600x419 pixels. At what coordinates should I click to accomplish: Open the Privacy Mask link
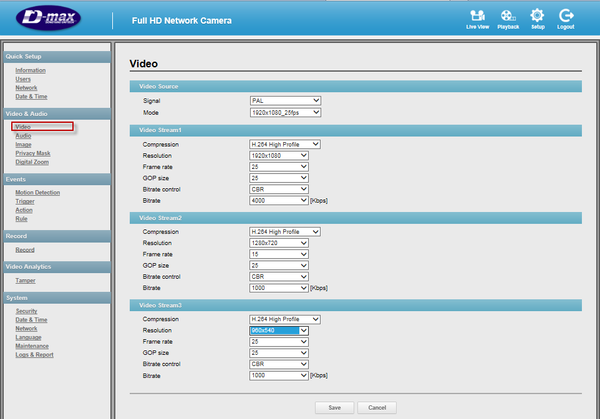coord(33,153)
